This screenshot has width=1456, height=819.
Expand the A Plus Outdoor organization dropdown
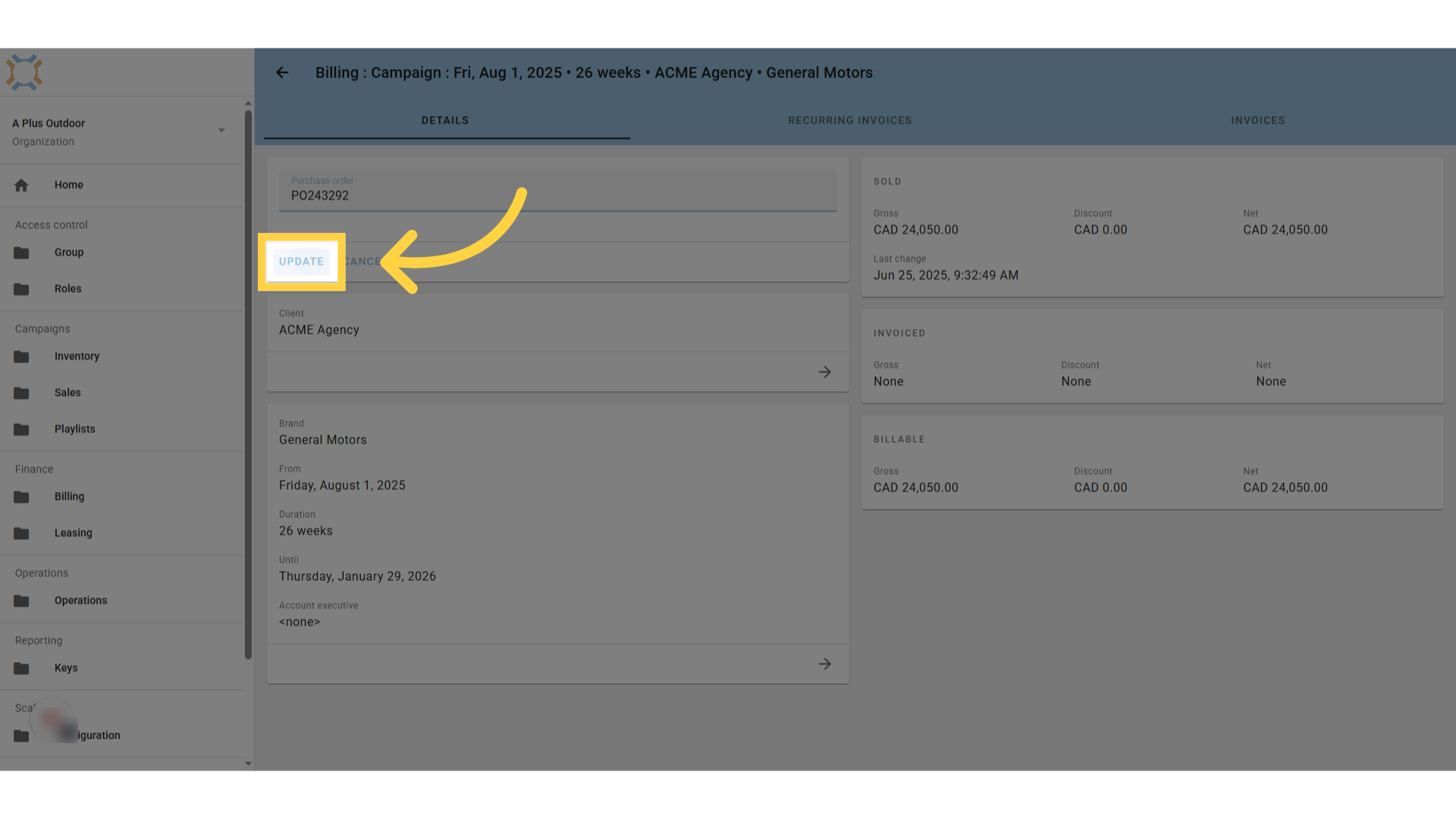pyautogui.click(x=221, y=130)
